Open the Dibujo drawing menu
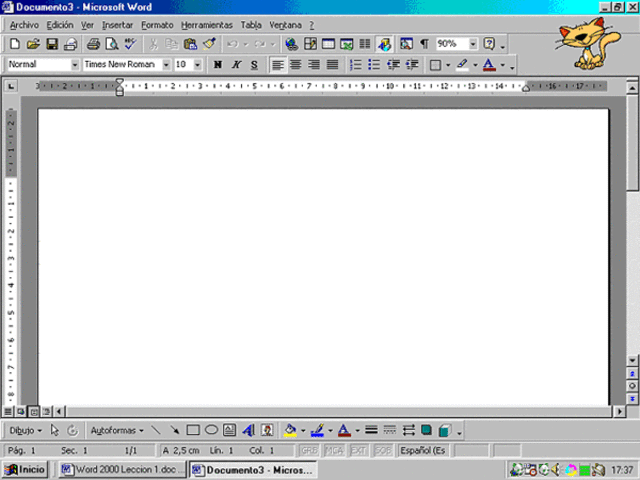This screenshot has width=640, height=480. pyautogui.click(x=25, y=430)
